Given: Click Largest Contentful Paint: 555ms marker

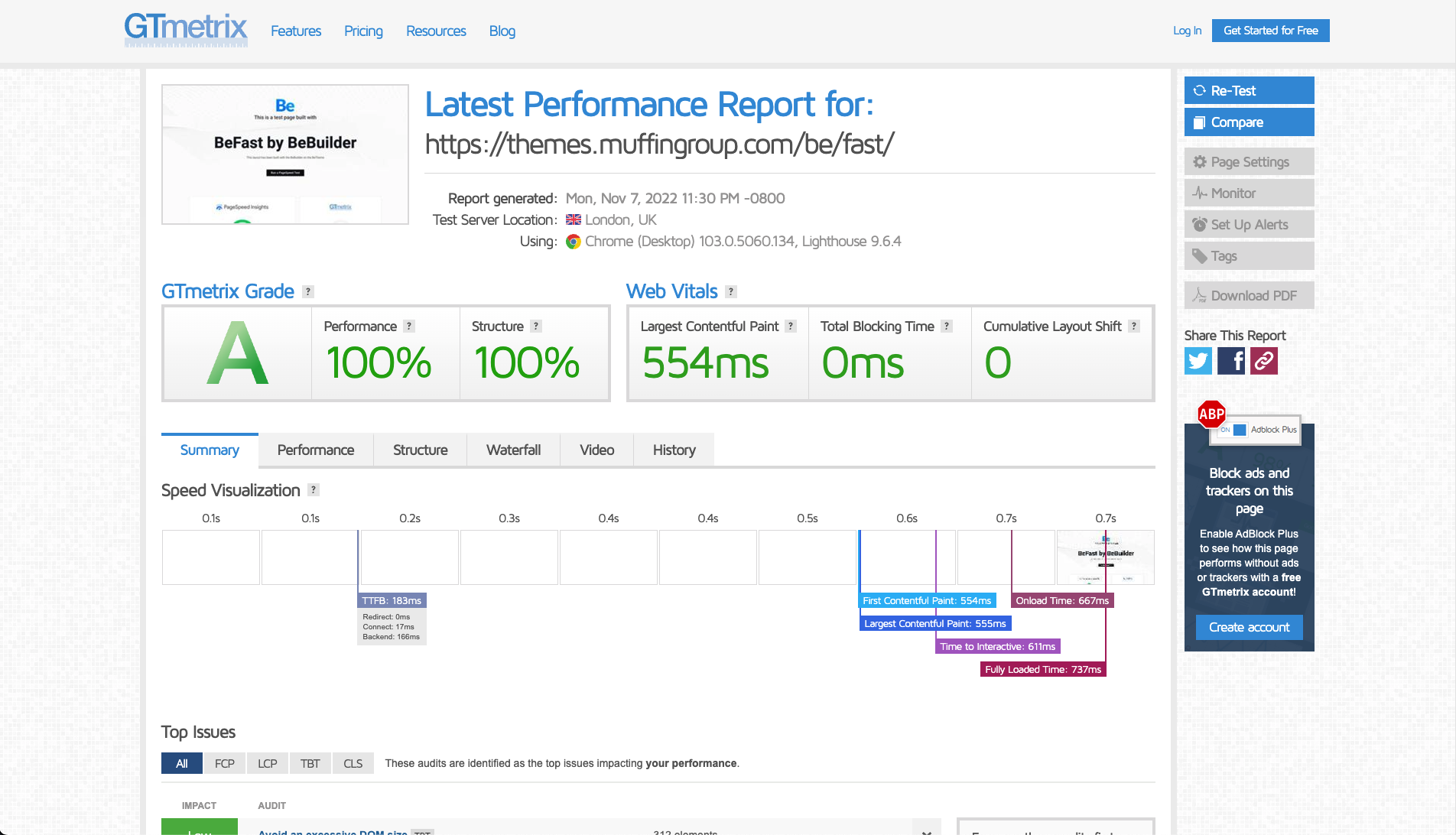Looking at the screenshot, I should [x=934, y=623].
